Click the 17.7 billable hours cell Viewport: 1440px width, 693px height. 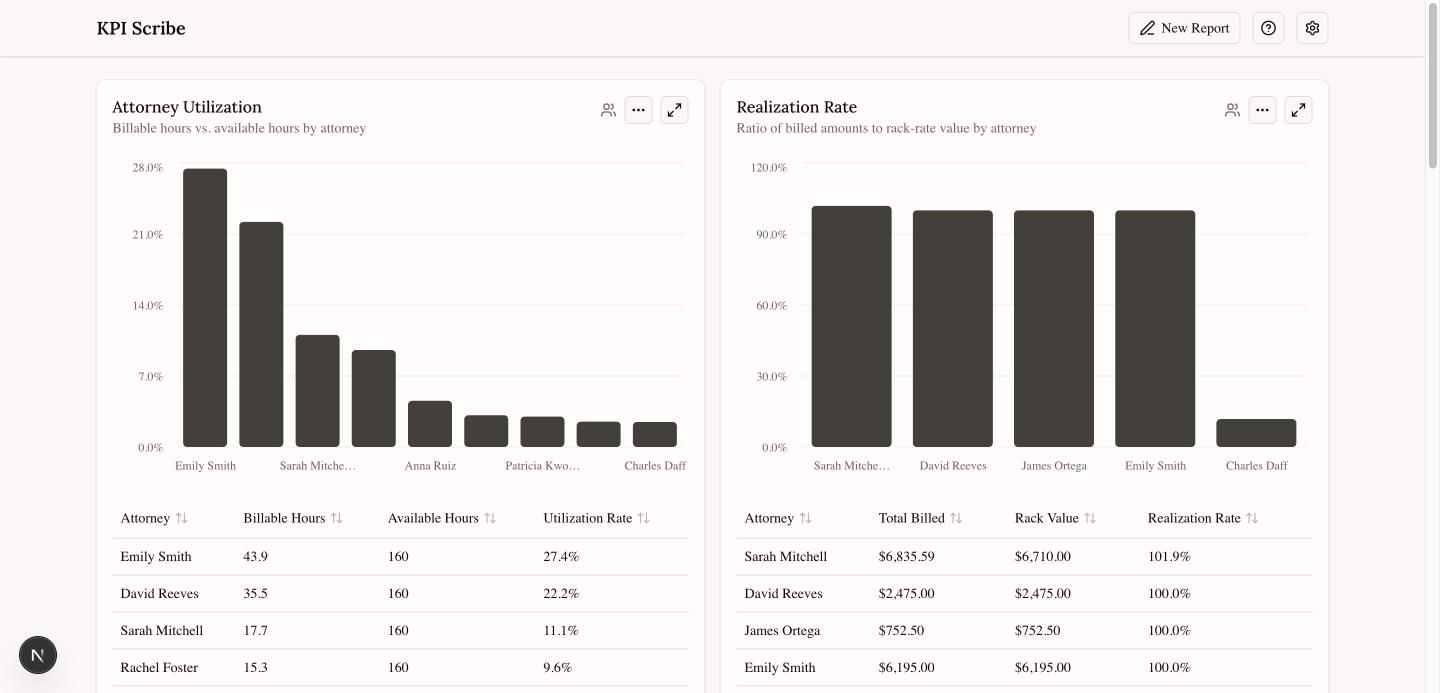[x=255, y=631]
